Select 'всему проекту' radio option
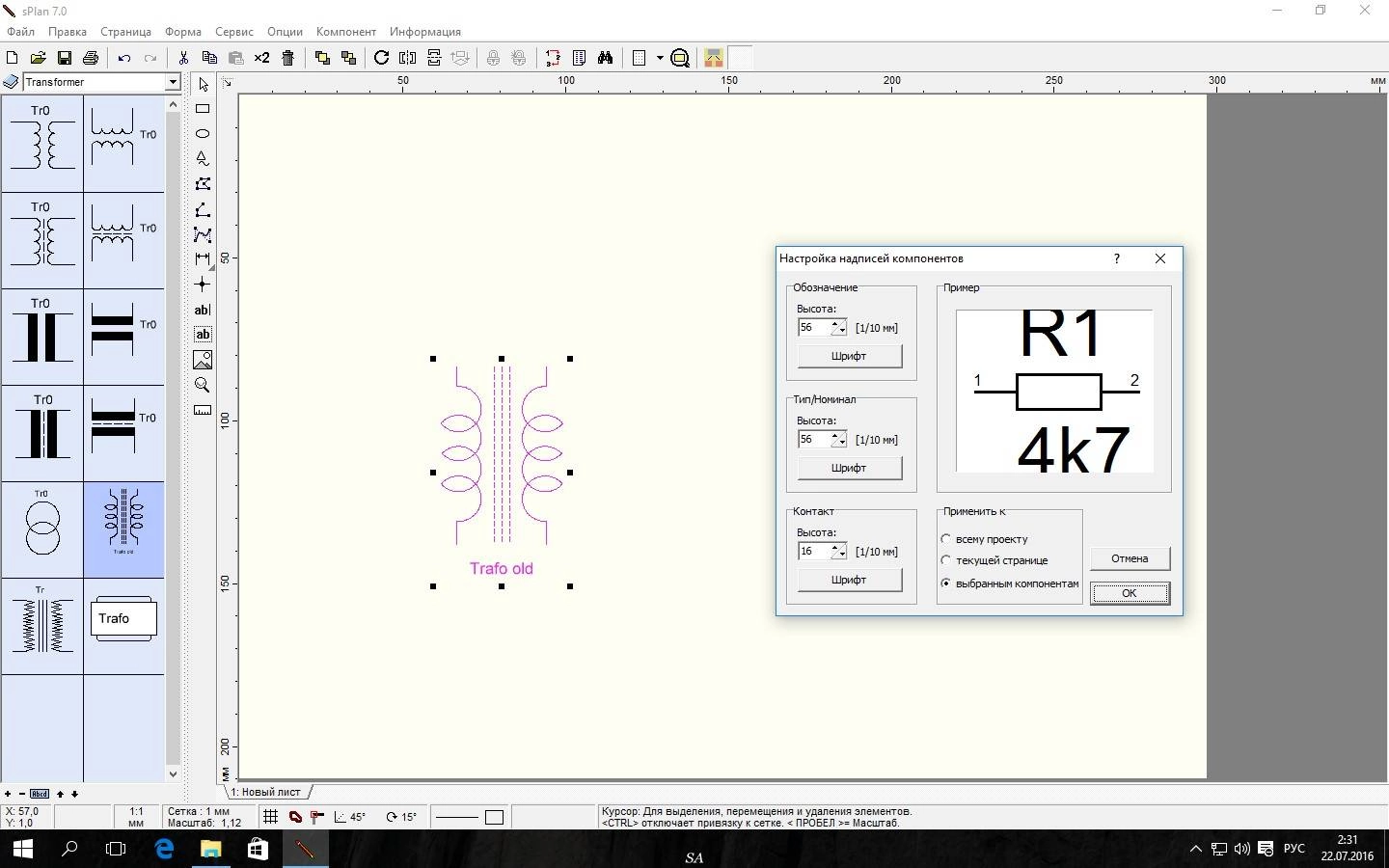This screenshot has height=868, width=1389. point(984,539)
